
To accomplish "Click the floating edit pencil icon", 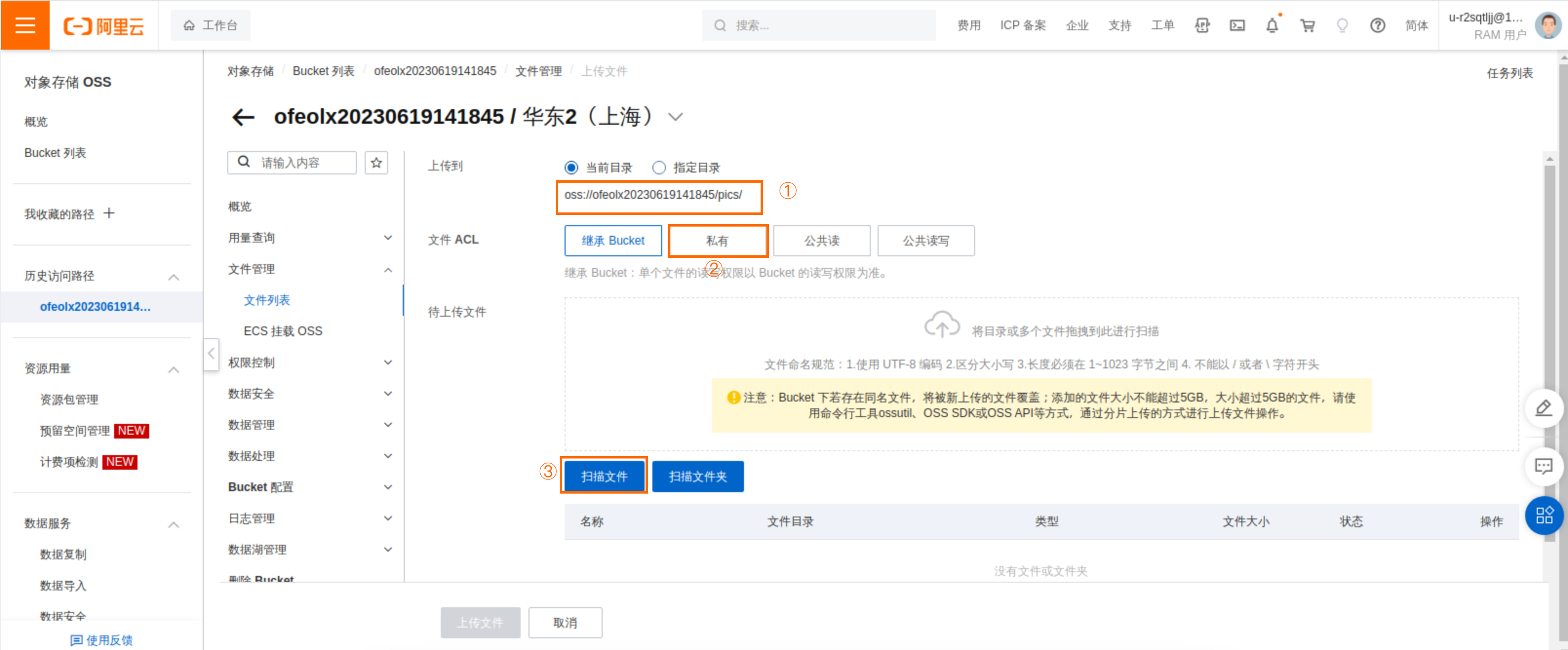I will pyautogui.click(x=1544, y=408).
